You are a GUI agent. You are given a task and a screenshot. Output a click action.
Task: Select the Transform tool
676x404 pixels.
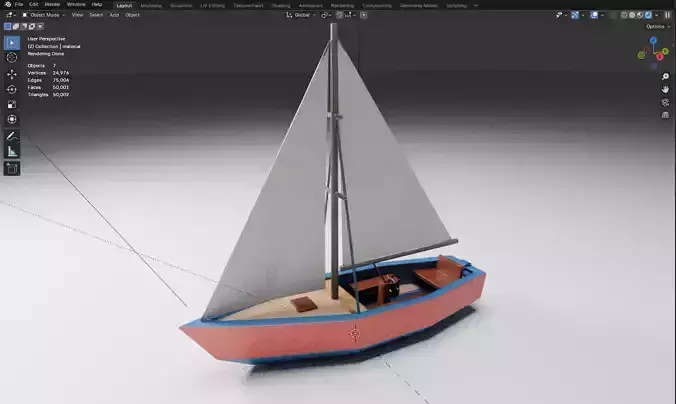(x=12, y=119)
